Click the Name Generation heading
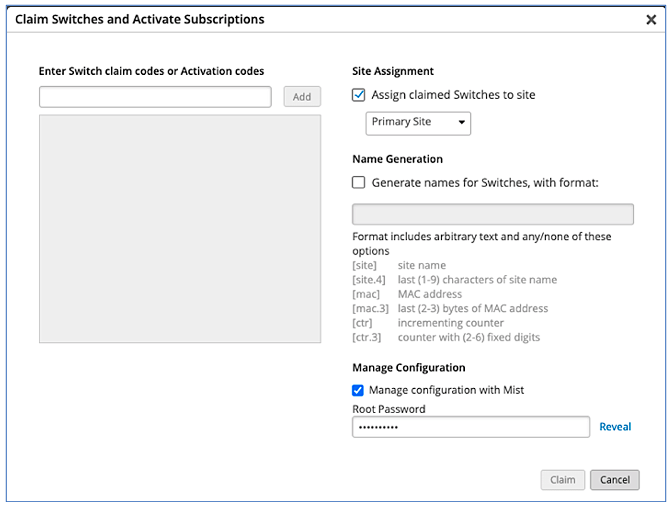Viewport: 672px width, 508px height. point(397,159)
